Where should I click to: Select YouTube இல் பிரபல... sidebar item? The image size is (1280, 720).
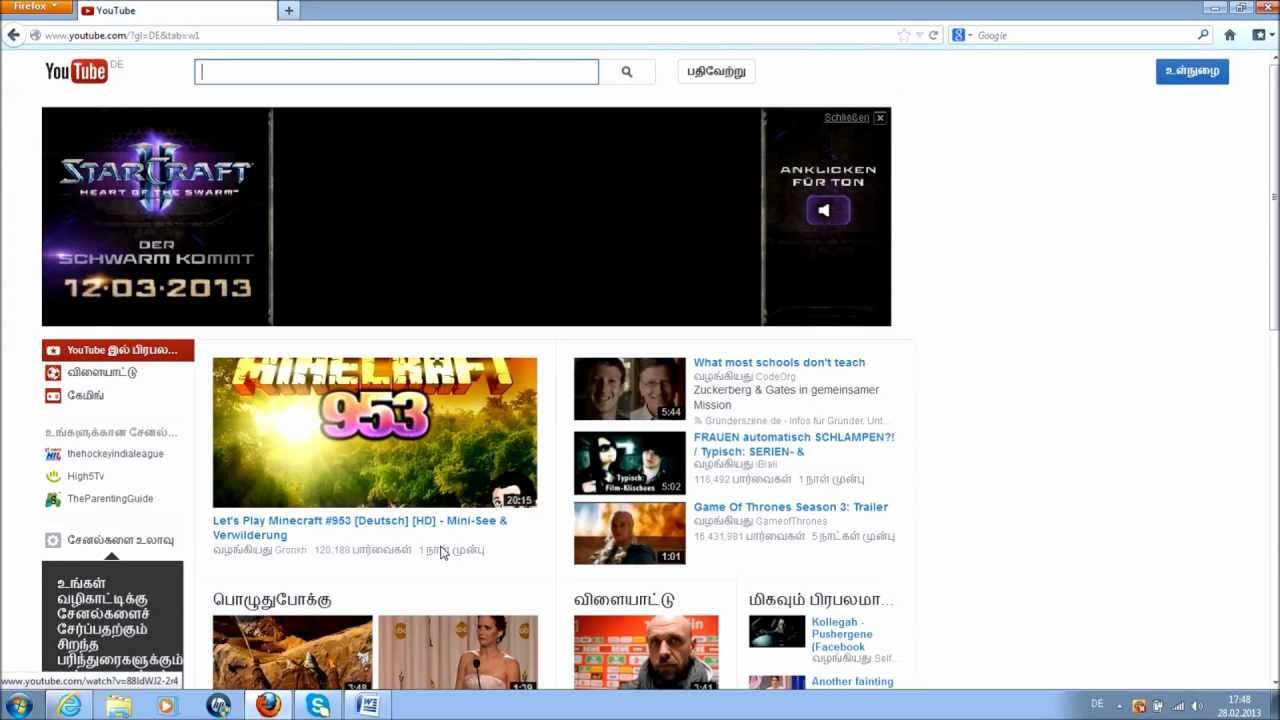tap(118, 350)
